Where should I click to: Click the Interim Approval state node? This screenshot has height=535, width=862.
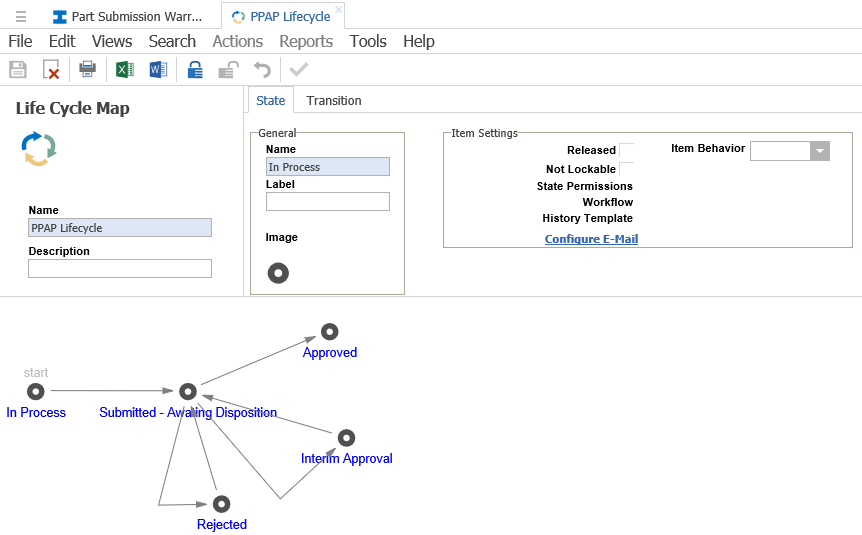coord(346,438)
